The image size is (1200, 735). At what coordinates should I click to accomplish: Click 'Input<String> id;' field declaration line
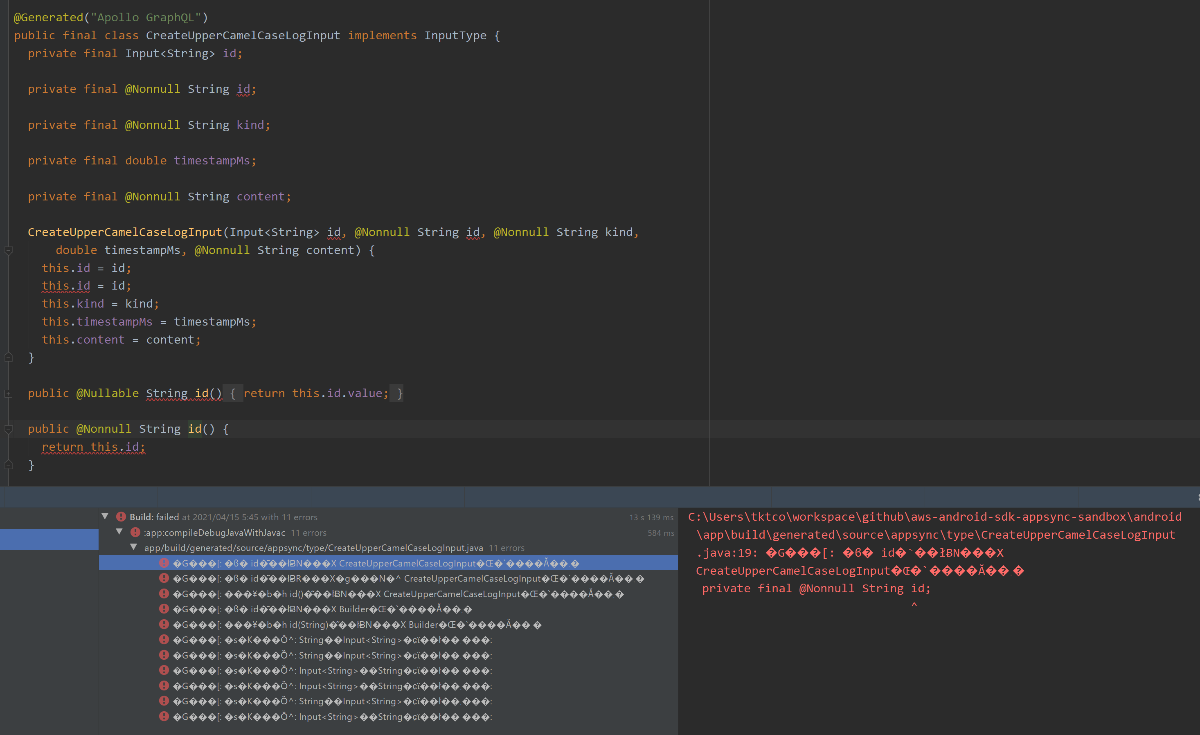[135, 53]
